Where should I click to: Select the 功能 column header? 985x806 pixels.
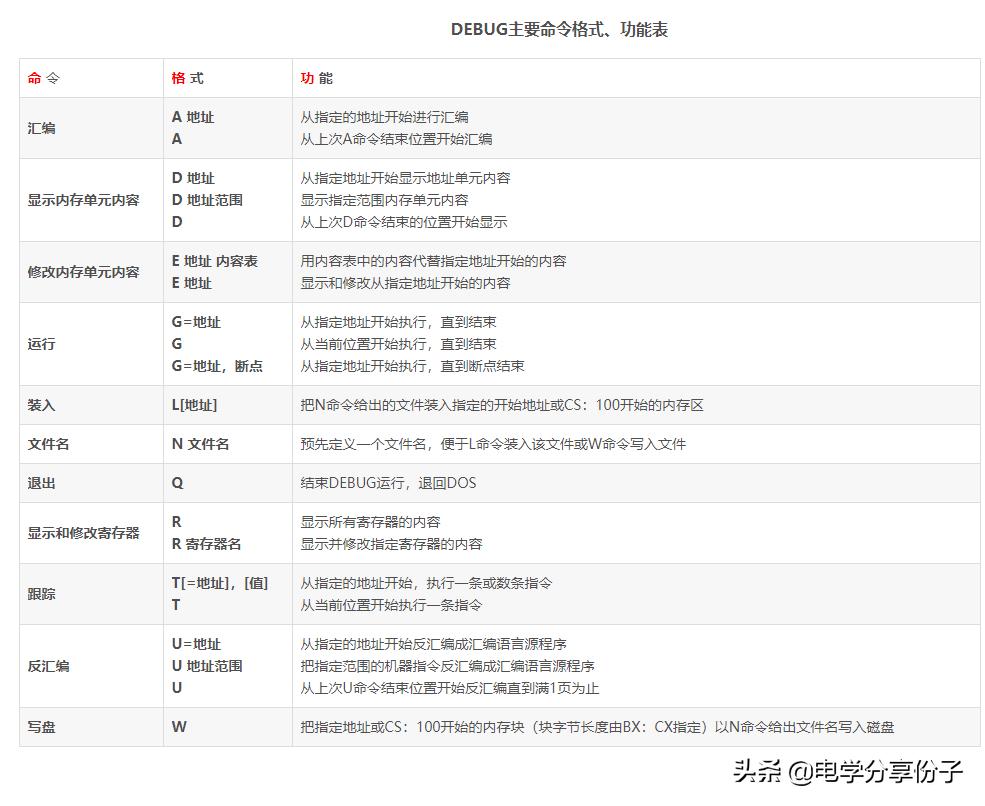pos(313,77)
